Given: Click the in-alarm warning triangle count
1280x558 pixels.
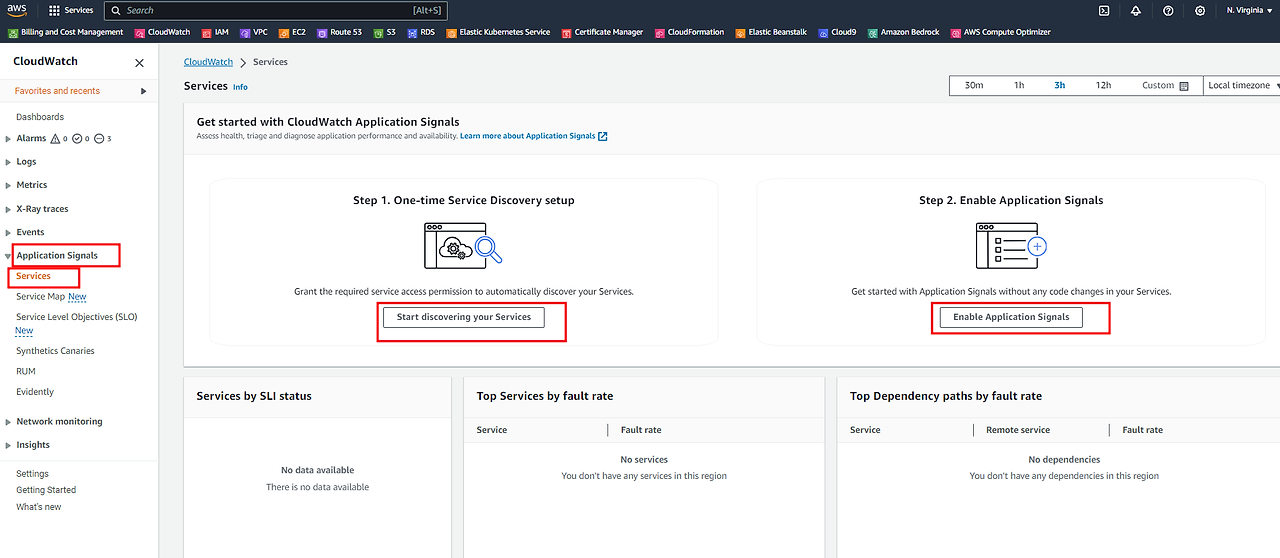Looking at the screenshot, I should pyautogui.click(x=59, y=139).
